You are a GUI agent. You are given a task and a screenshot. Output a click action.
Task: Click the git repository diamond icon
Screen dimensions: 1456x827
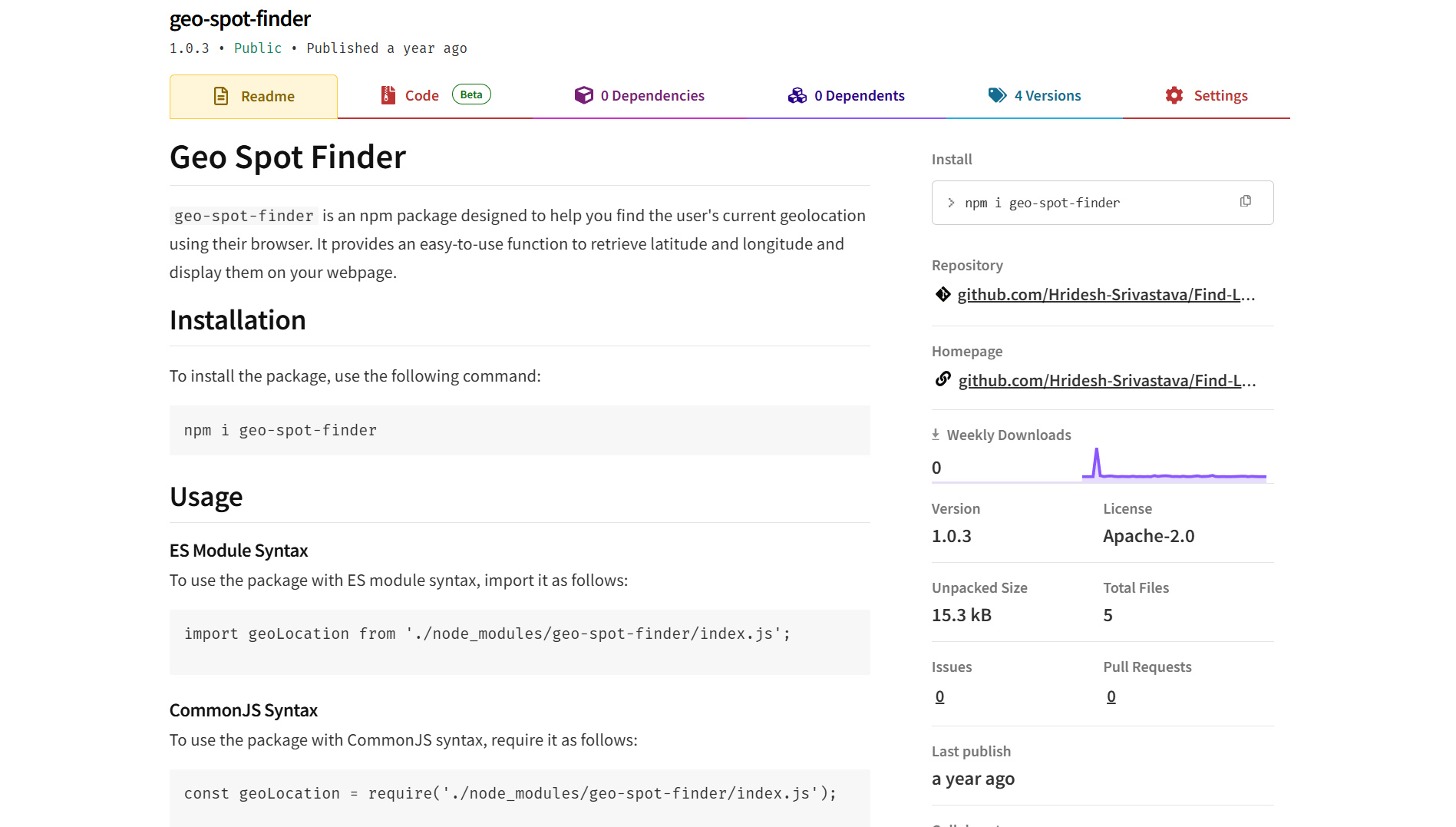point(943,294)
